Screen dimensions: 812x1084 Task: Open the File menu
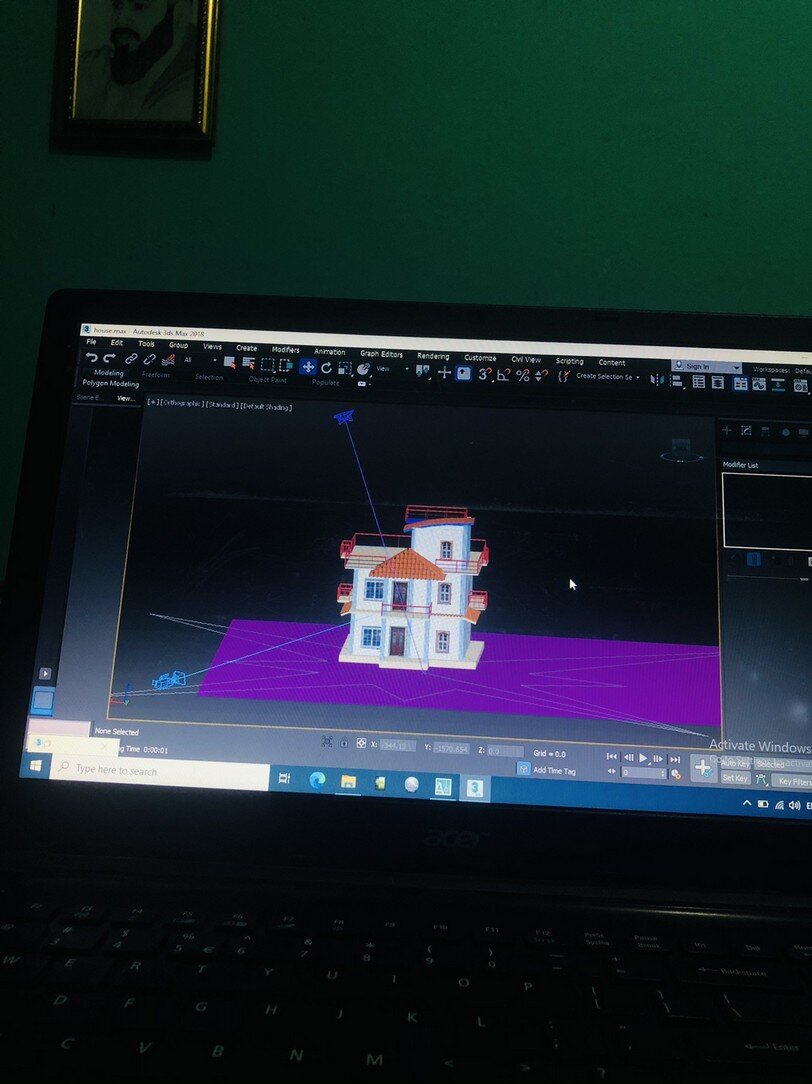(91, 342)
